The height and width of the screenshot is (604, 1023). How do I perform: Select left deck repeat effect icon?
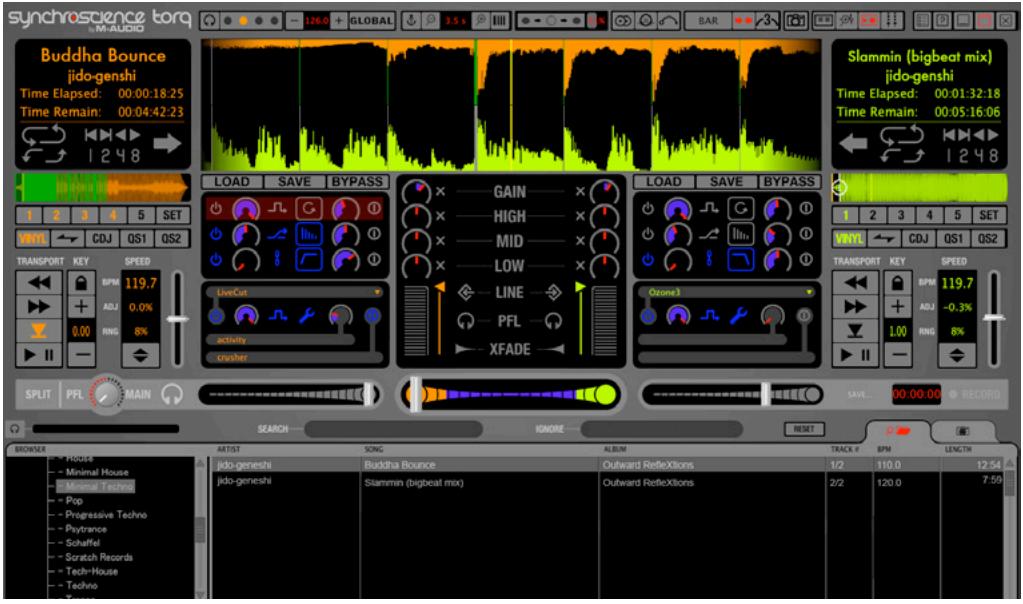(309, 209)
